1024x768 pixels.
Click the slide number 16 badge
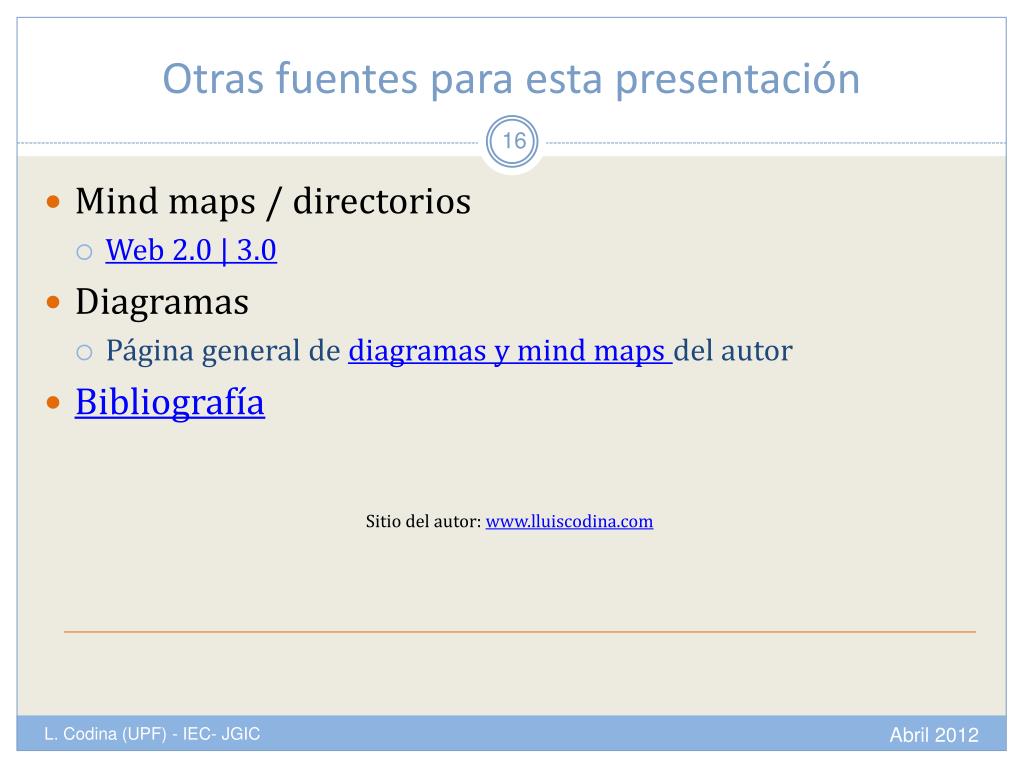pyautogui.click(x=513, y=141)
